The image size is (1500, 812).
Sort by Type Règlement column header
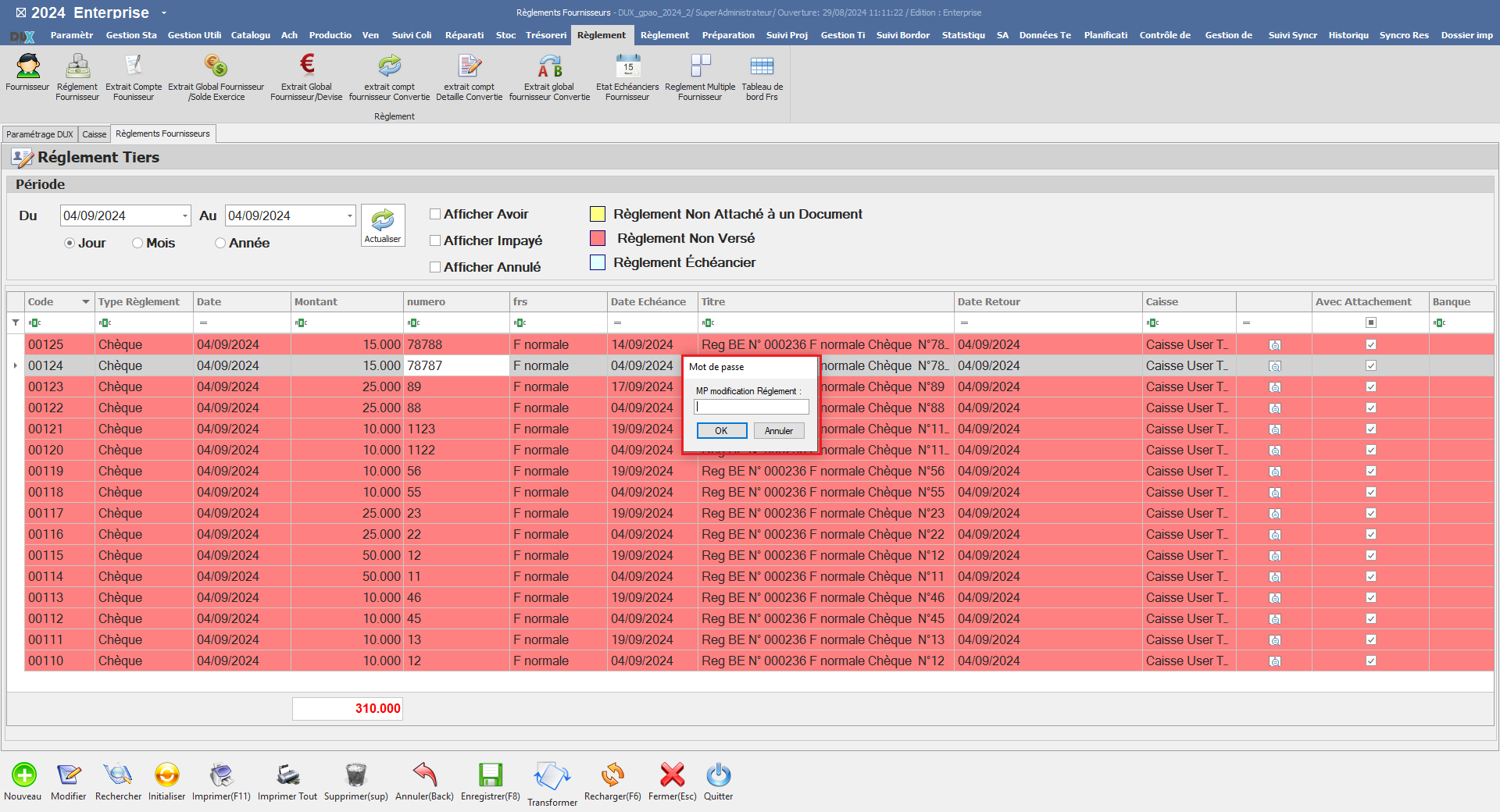point(144,302)
